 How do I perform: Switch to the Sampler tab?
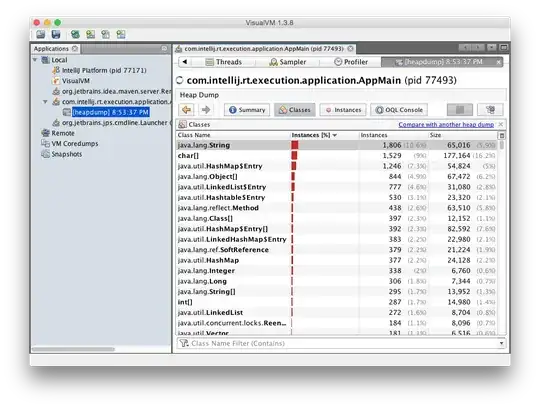coord(288,62)
